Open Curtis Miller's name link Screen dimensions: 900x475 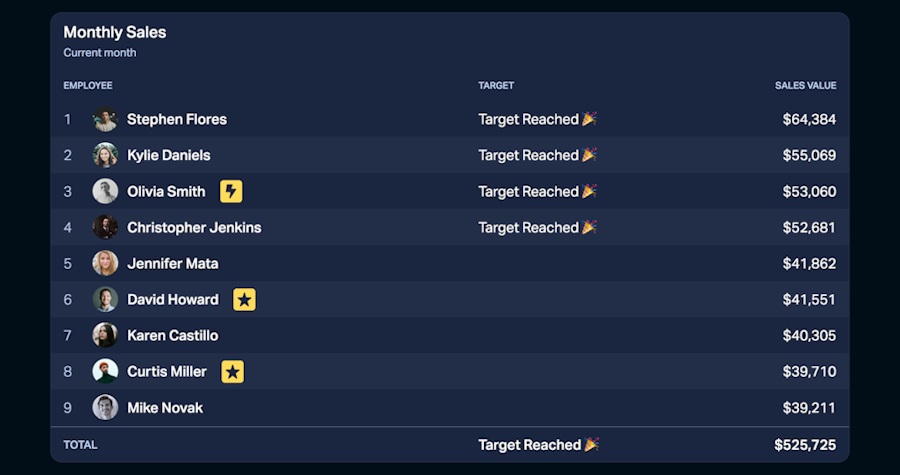[x=167, y=372]
